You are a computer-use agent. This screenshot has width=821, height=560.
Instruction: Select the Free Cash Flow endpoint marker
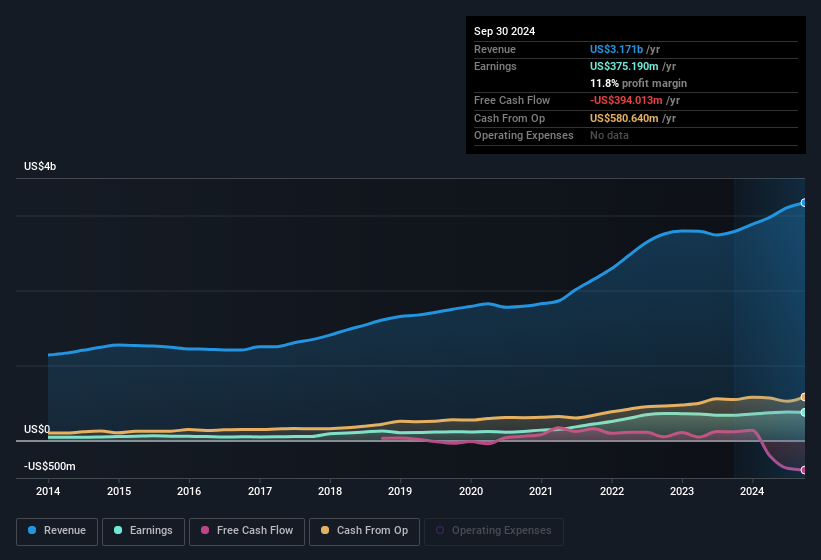tap(804, 470)
